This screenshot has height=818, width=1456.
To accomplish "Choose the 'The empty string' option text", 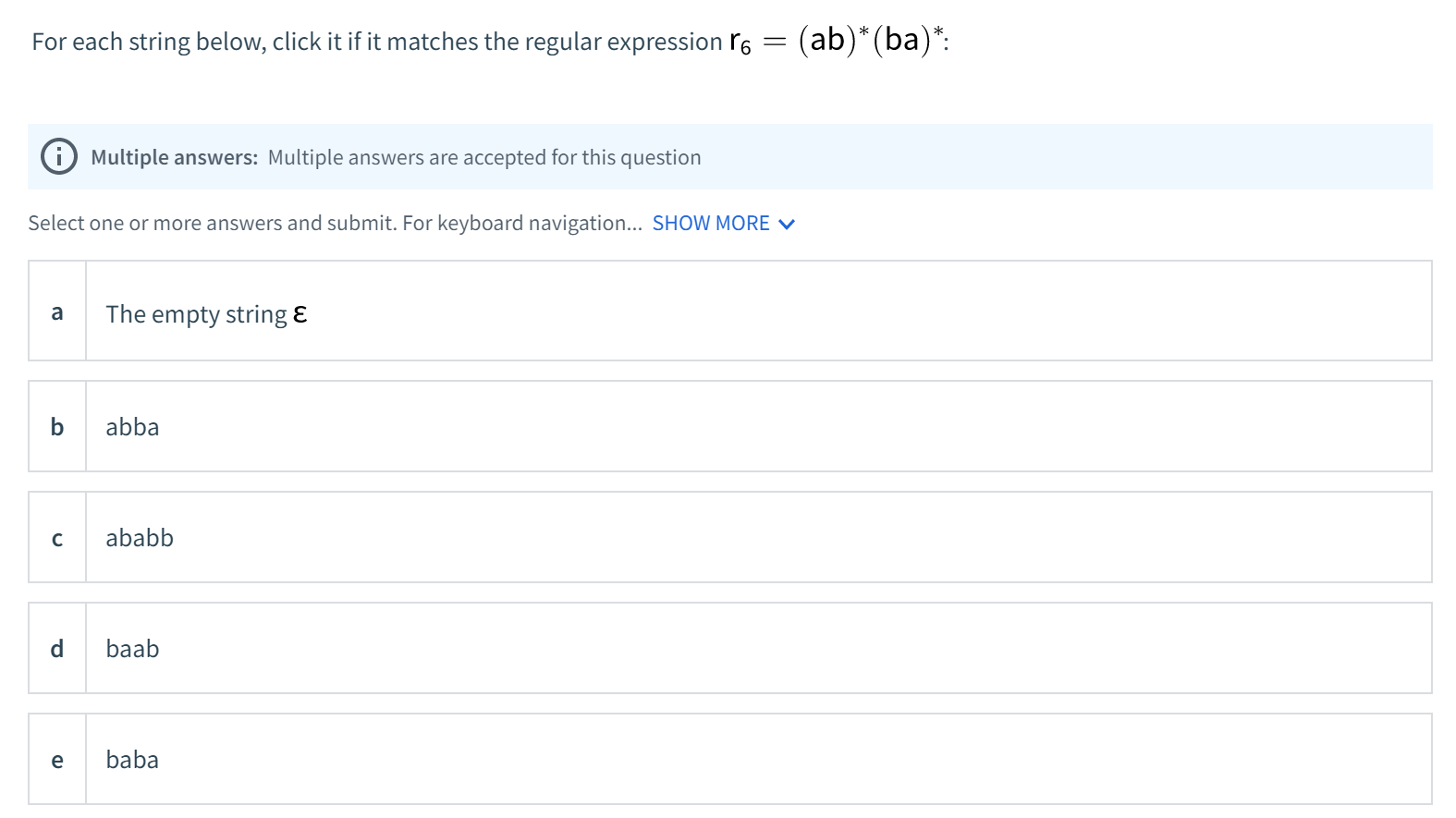I will pos(196,314).
